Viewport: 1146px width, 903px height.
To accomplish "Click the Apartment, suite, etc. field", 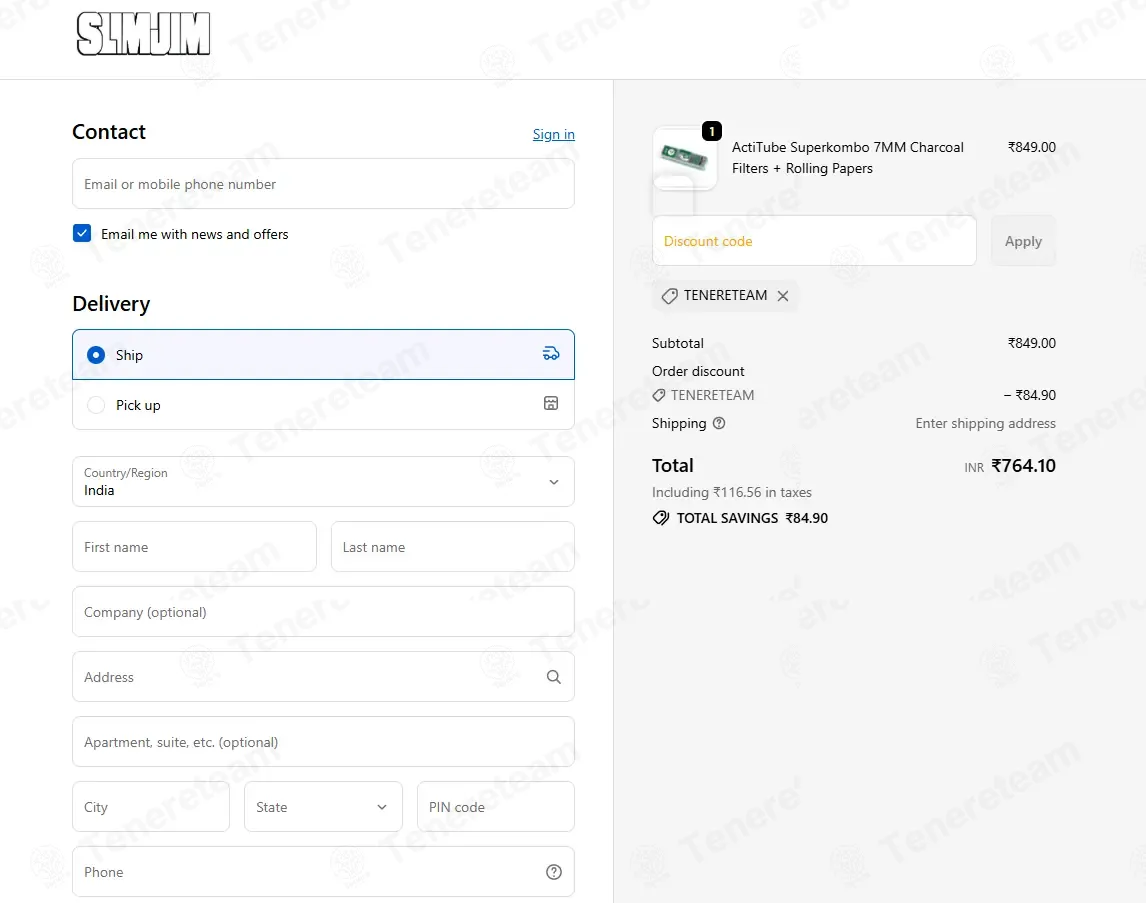I will point(323,742).
